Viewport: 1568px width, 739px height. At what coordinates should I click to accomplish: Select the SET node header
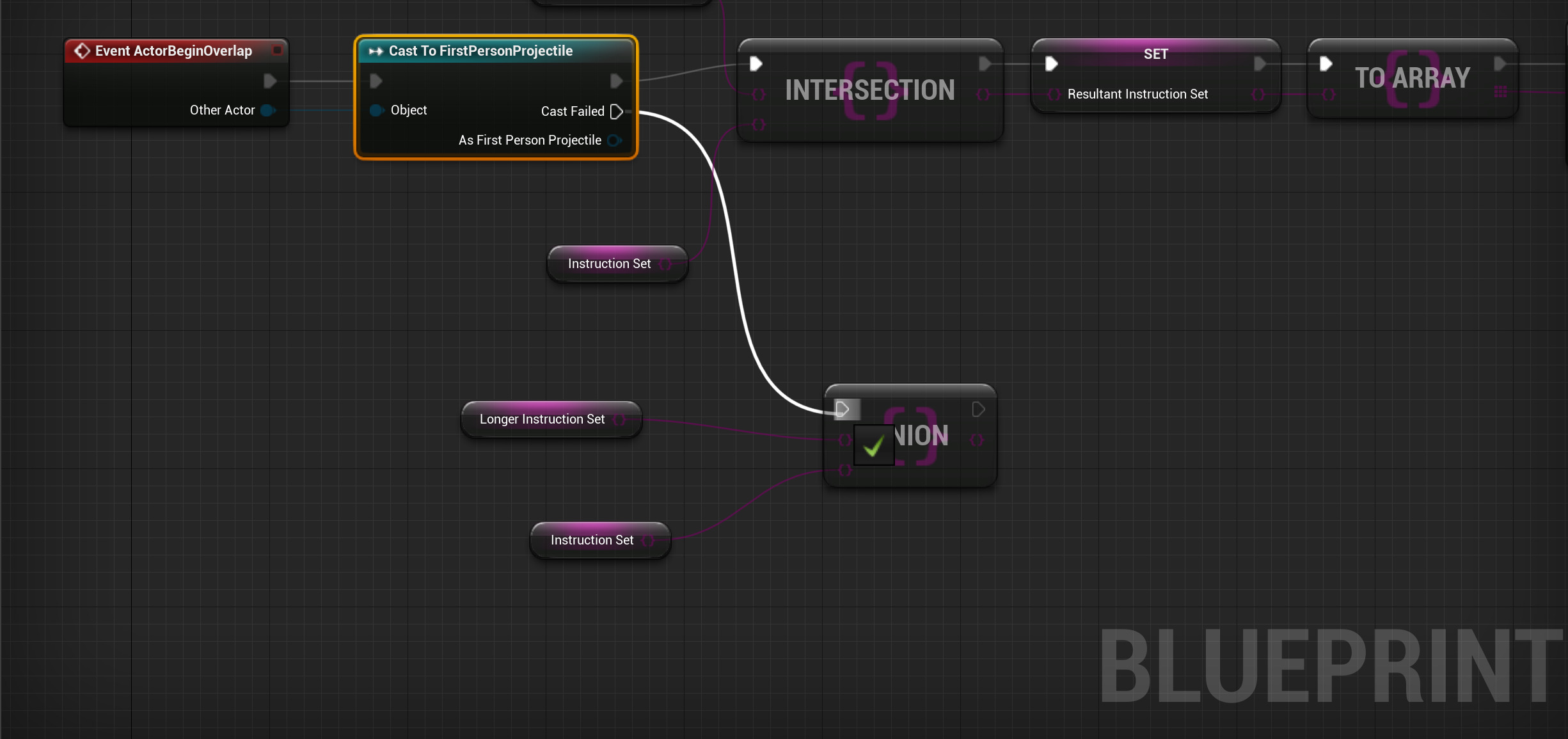[x=1155, y=54]
